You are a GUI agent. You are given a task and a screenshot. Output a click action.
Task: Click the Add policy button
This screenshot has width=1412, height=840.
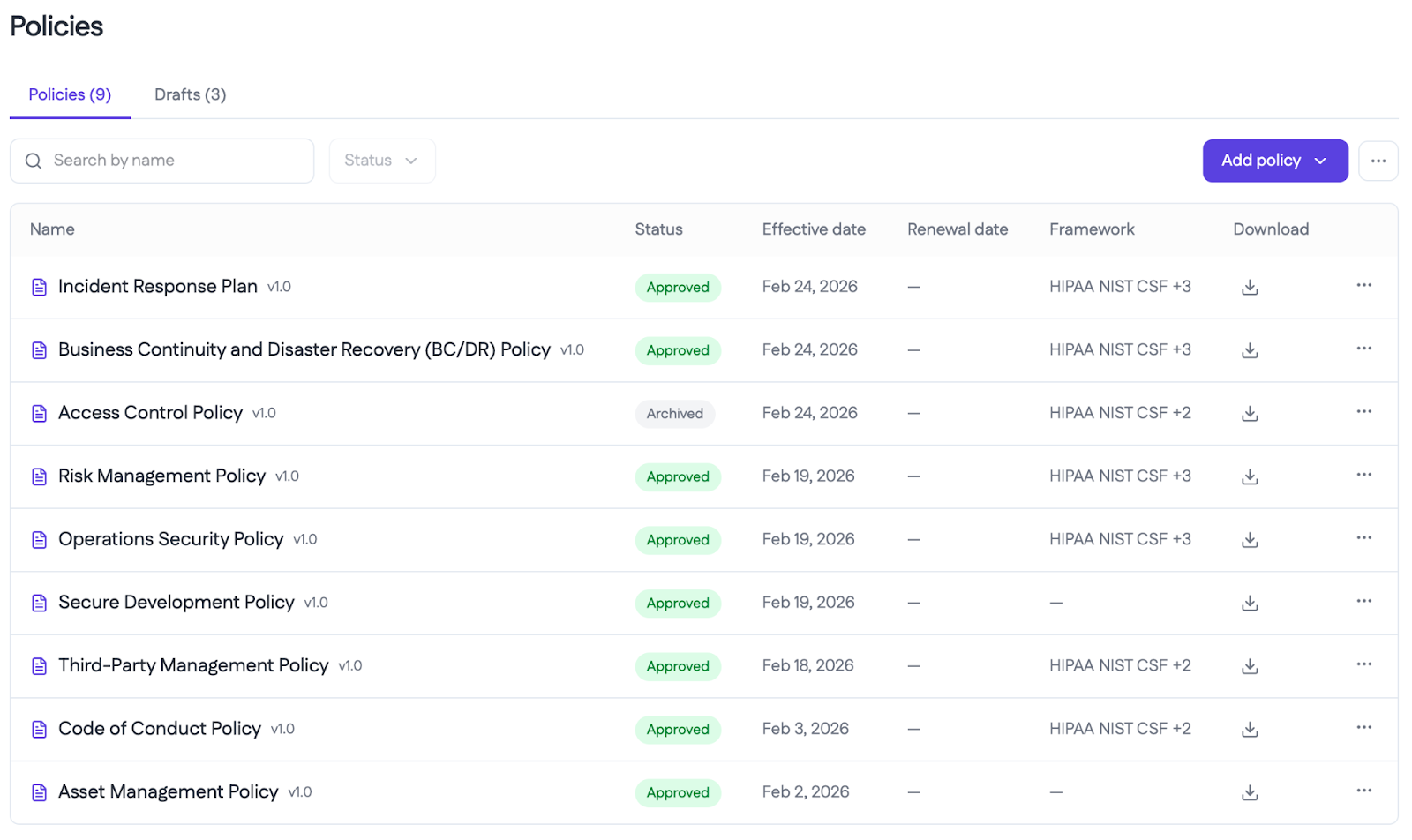coord(1260,161)
